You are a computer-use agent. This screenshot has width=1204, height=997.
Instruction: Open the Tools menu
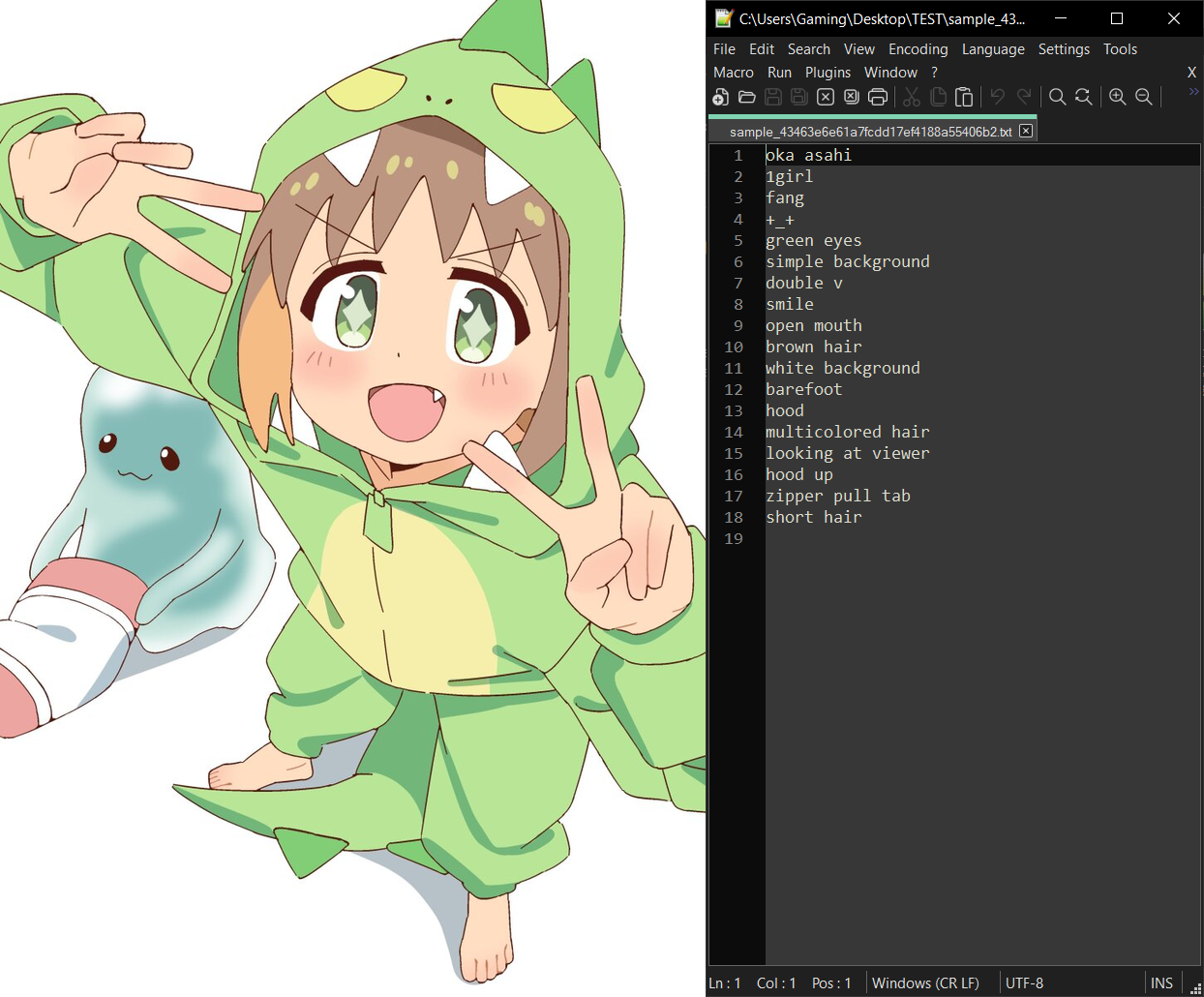(1120, 49)
